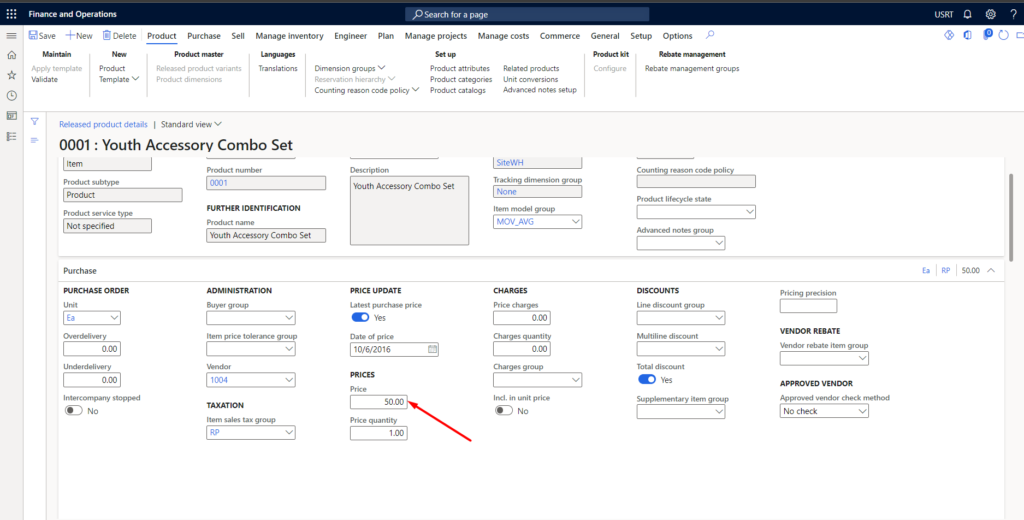Image resolution: width=1024 pixels, height=520 pixels.
Task: Open the Vendor 1004 dropdown
Action: click(289, 380)
